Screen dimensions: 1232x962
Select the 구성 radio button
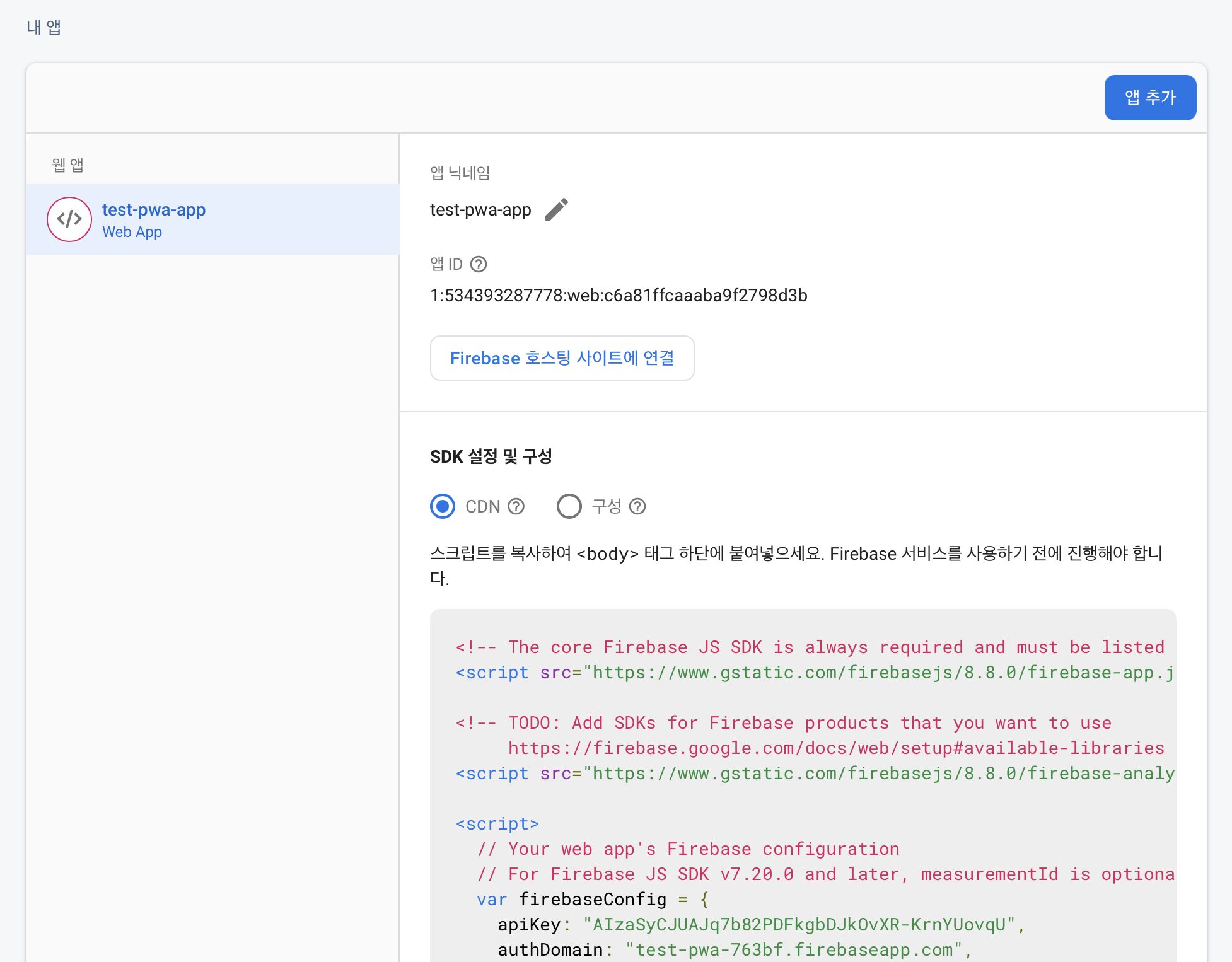pyautogui.click(x=569, y=506)
